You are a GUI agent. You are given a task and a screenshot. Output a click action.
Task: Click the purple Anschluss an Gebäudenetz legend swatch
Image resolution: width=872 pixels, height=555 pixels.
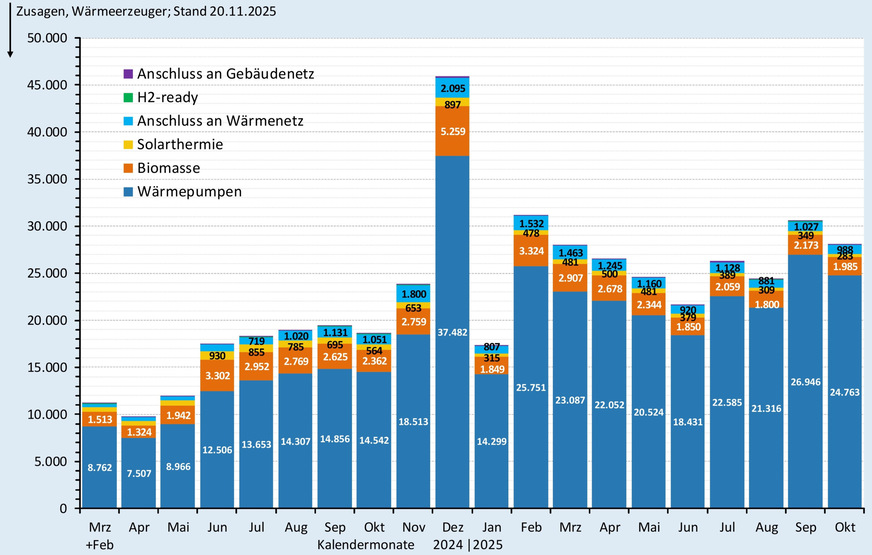127,74
